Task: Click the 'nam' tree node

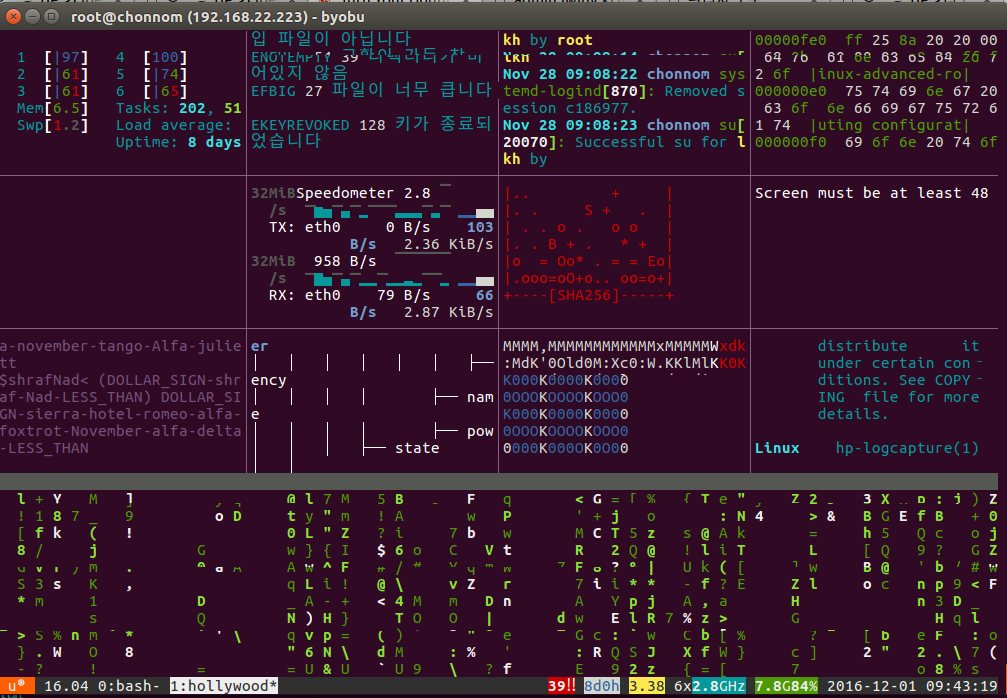Action: click(480, 397)
